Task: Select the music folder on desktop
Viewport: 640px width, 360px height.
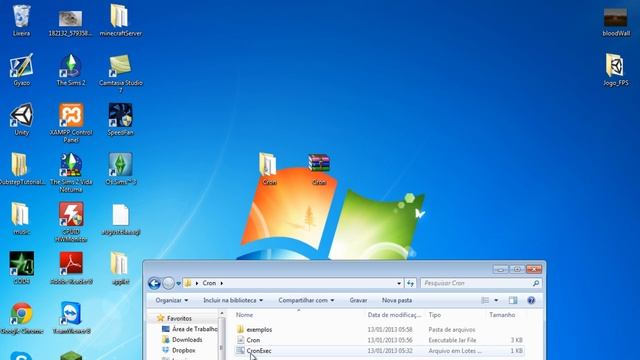Action: 21,219
